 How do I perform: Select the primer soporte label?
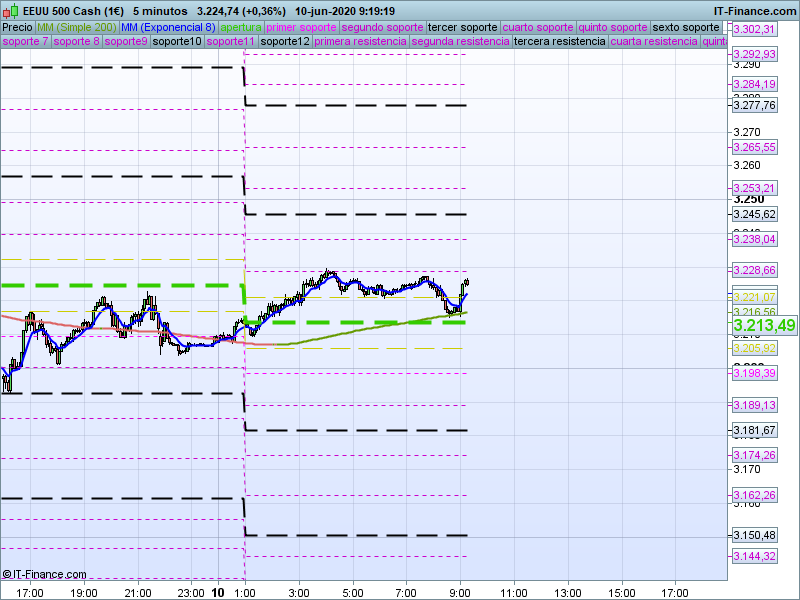302,27
